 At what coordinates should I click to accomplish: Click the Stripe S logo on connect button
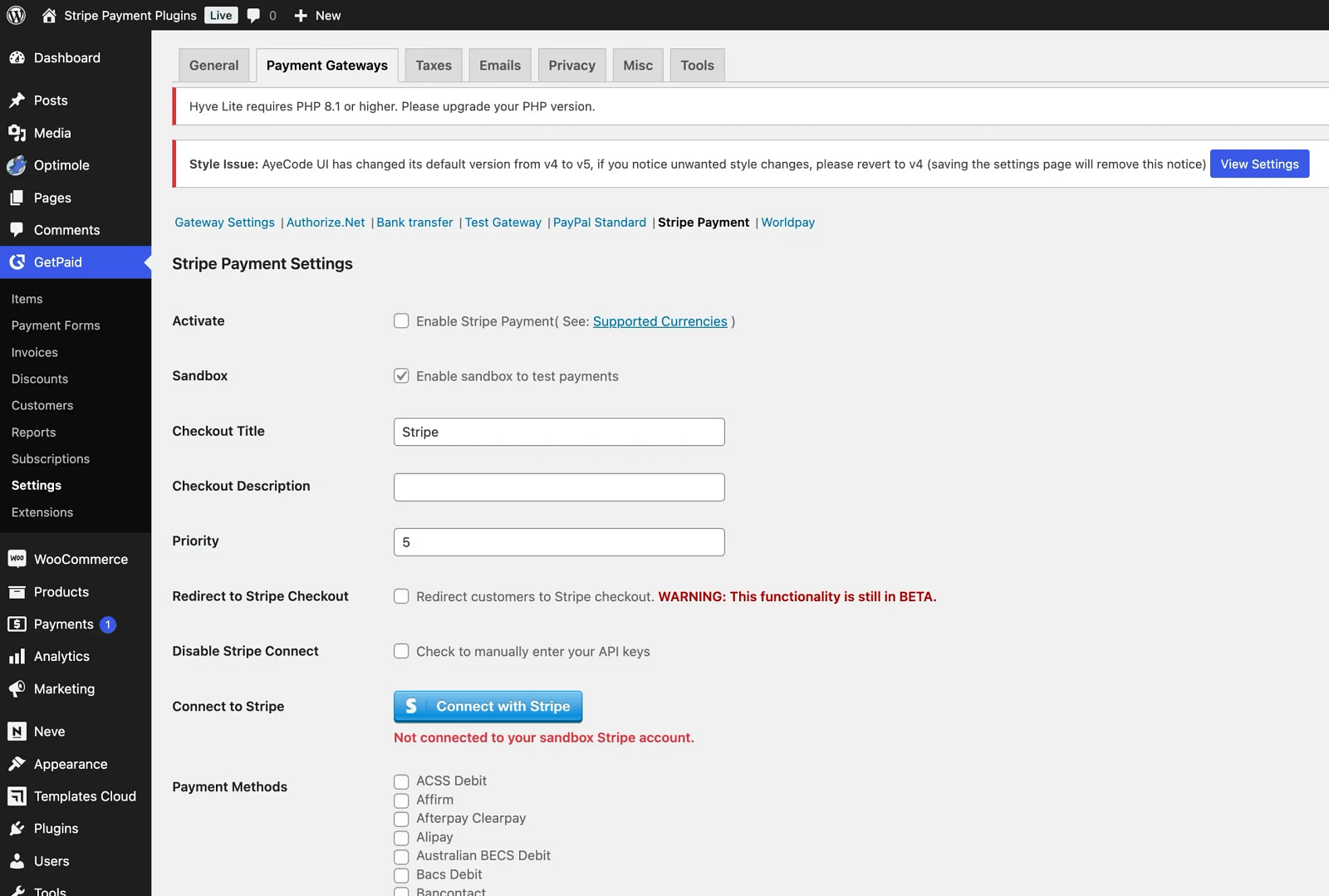[411, 707]
